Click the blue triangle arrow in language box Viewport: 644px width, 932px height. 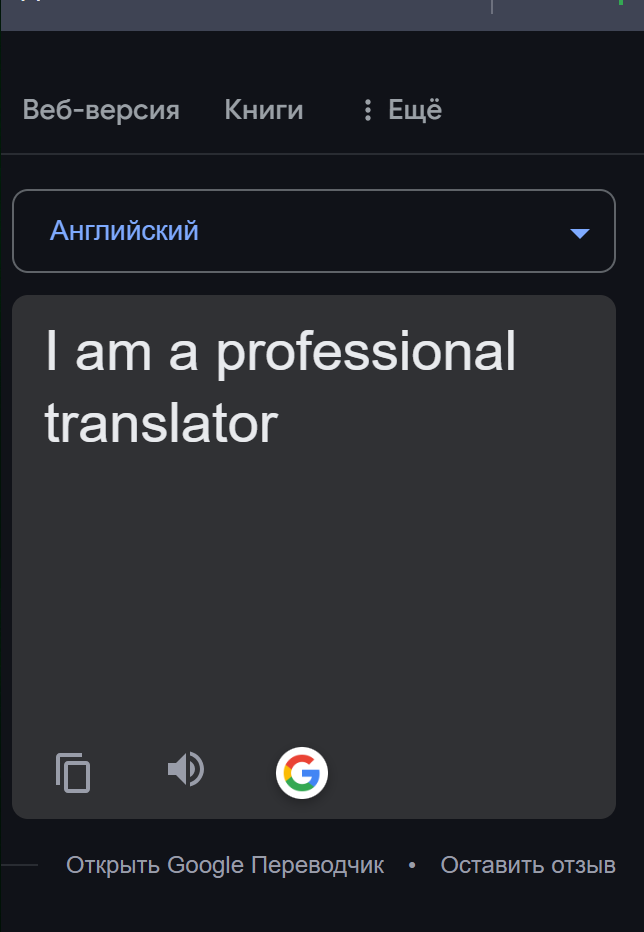(x=579, y=233)
